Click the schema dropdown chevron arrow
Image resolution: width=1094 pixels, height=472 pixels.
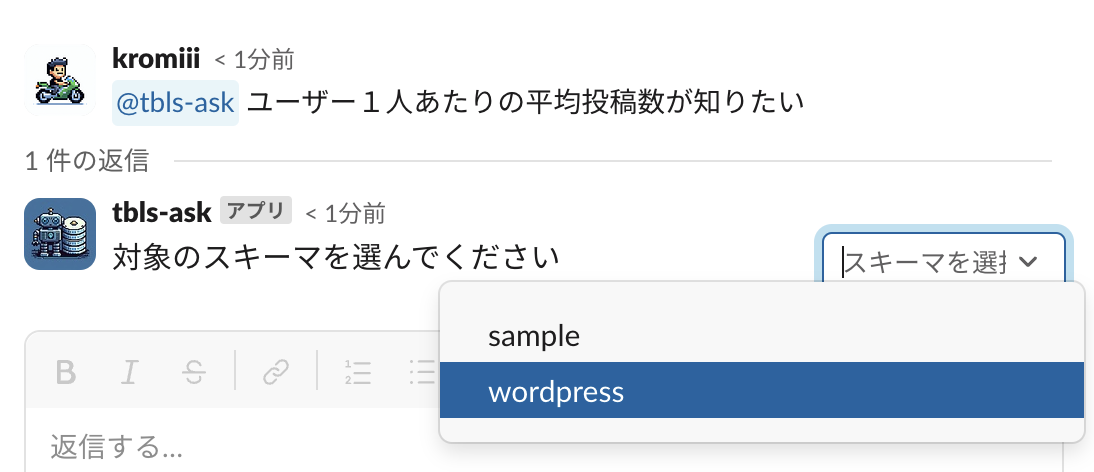(x=1028, y=262)
